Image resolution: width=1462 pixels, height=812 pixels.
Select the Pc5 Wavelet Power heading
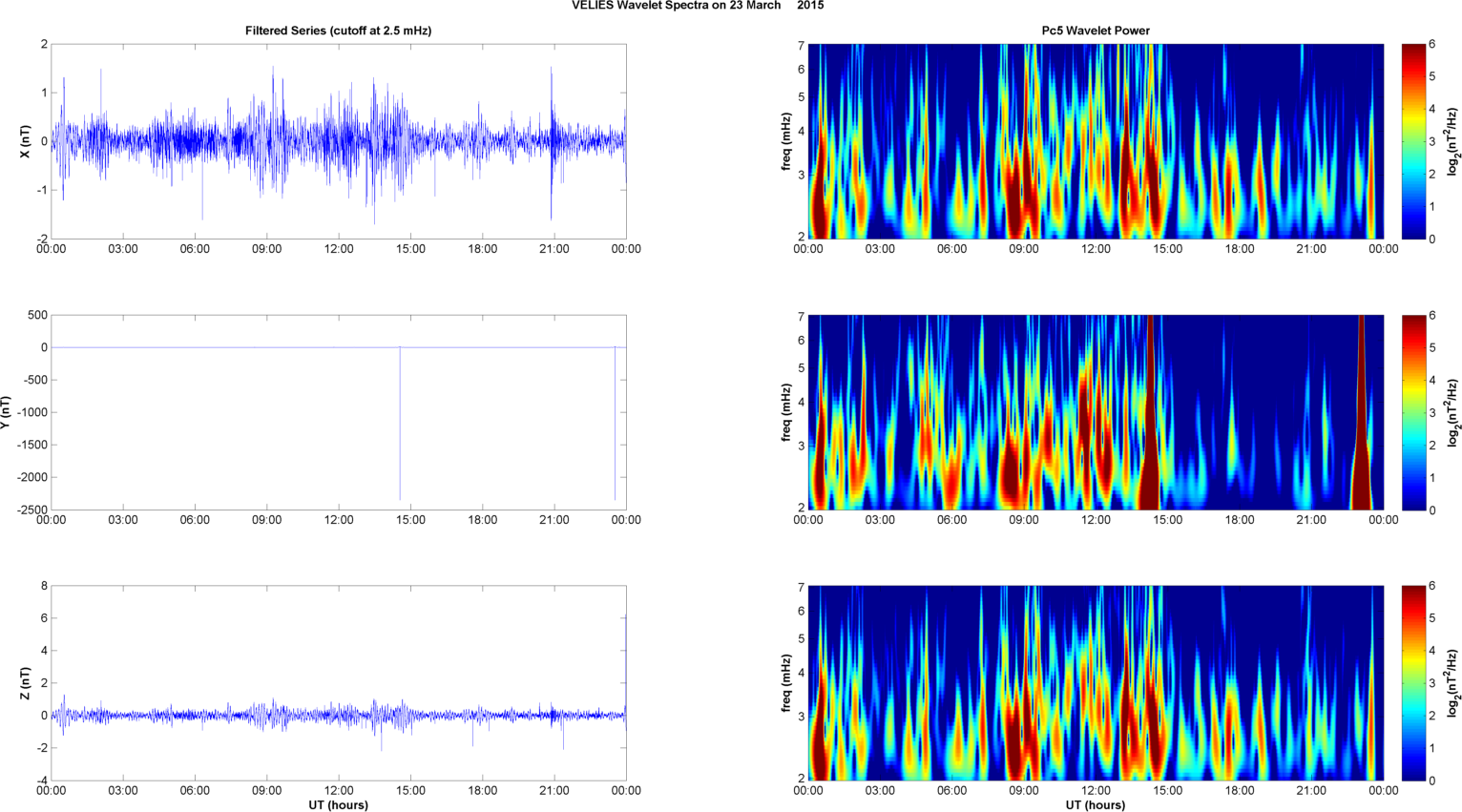click(x=1096, y=31)
